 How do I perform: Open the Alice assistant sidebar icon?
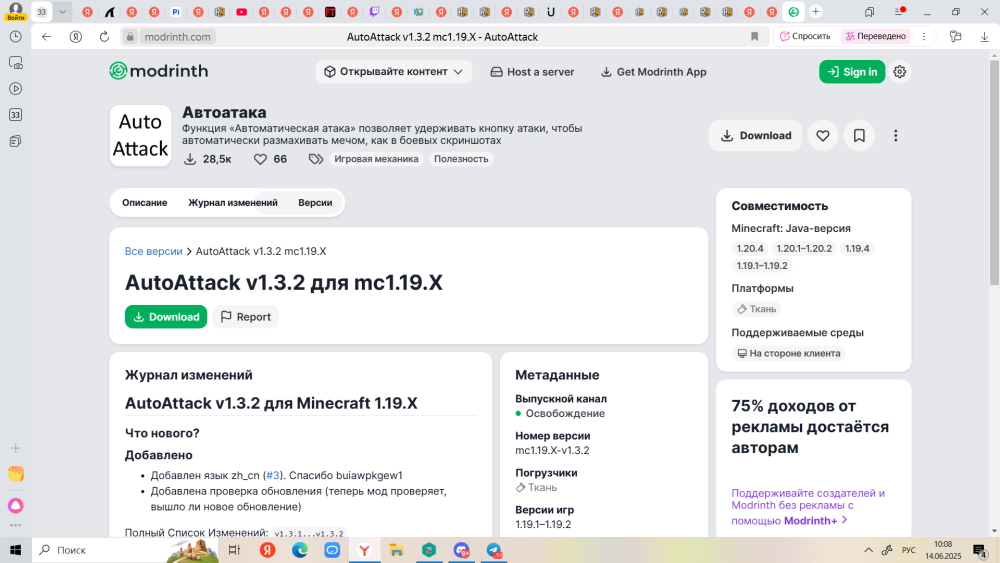click(x=16, y=506)
